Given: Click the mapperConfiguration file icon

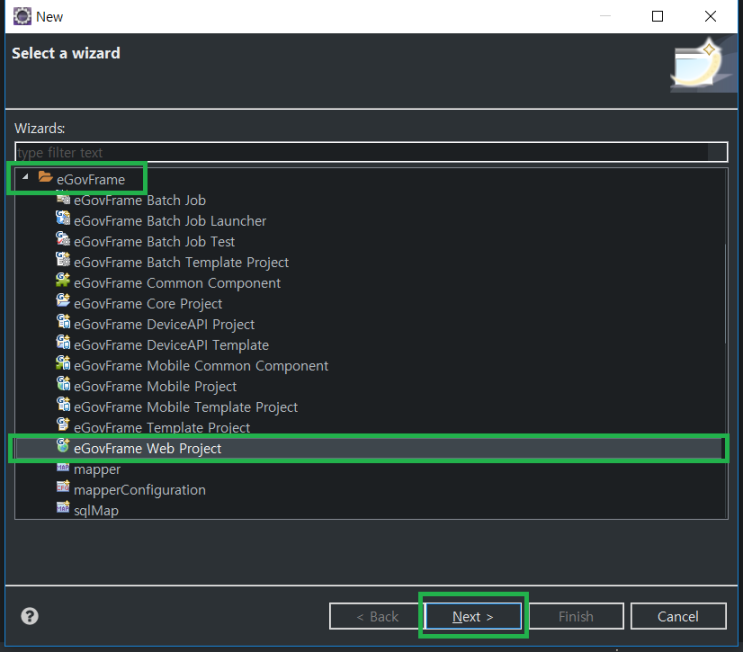Looking at the screenshot, I should [63, 487].
